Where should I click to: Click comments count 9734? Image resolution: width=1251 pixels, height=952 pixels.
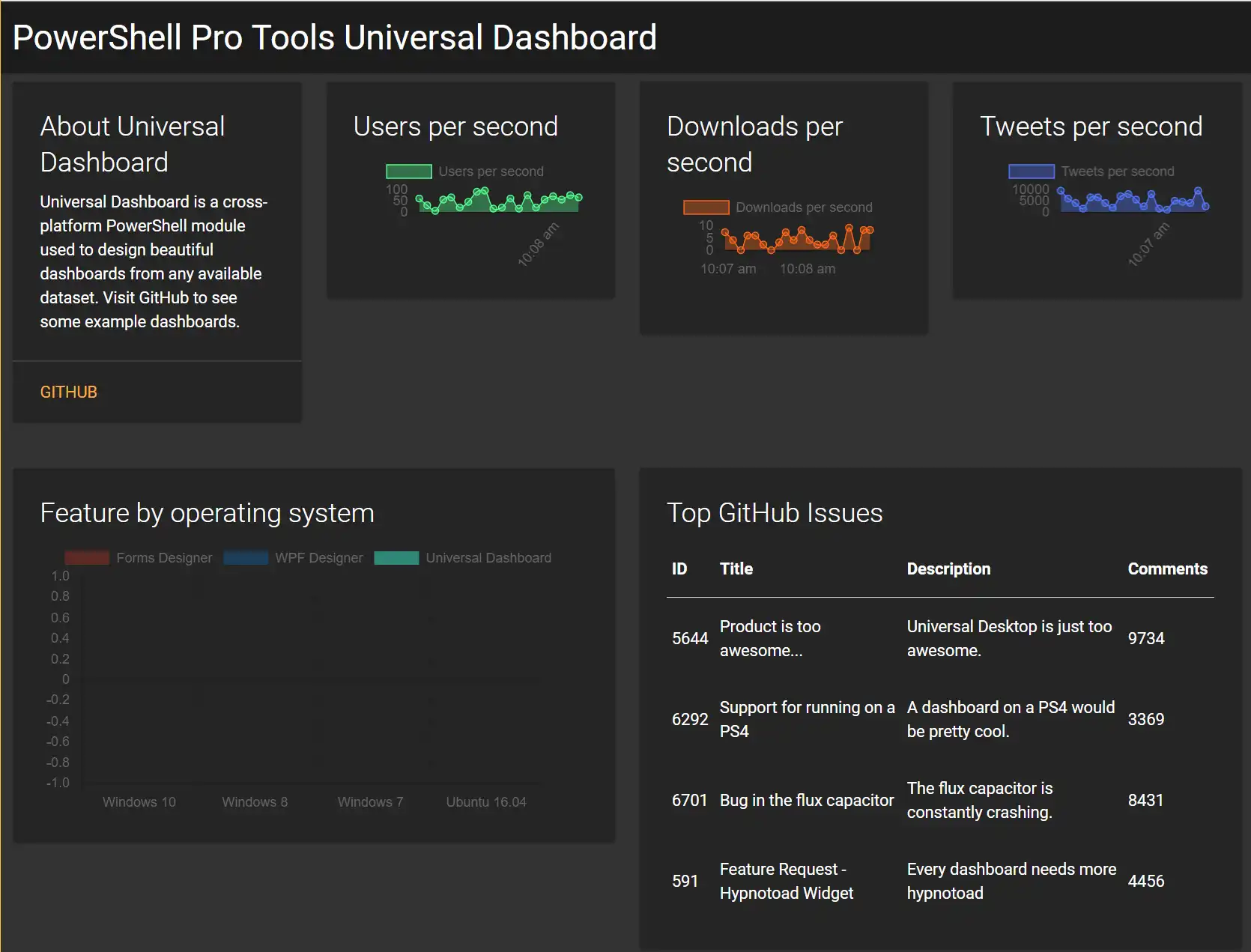1146,638
